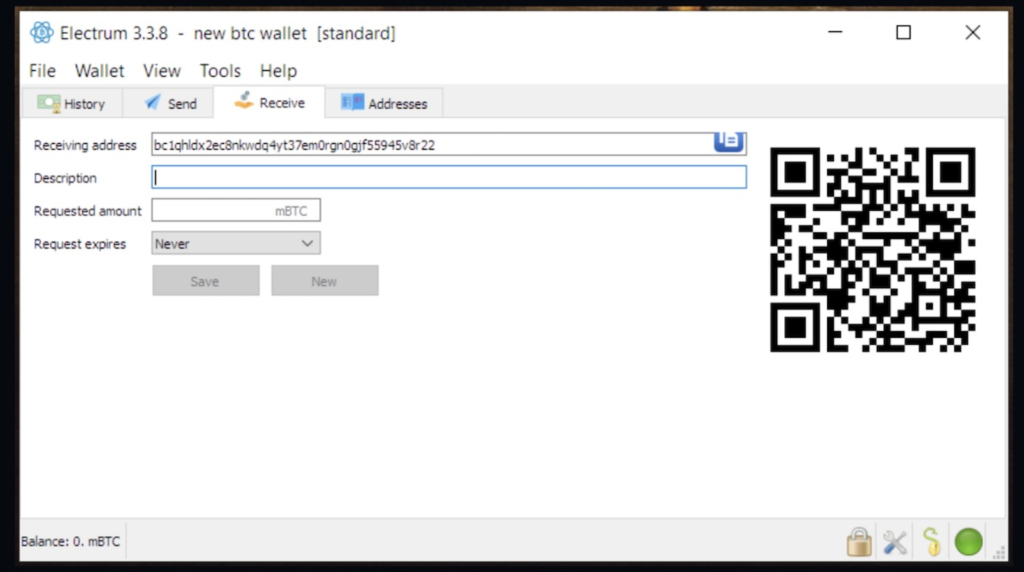Screen dimensions: 1024x572
Task: Minimize the Electrum window
Action: tap(835, 32)
